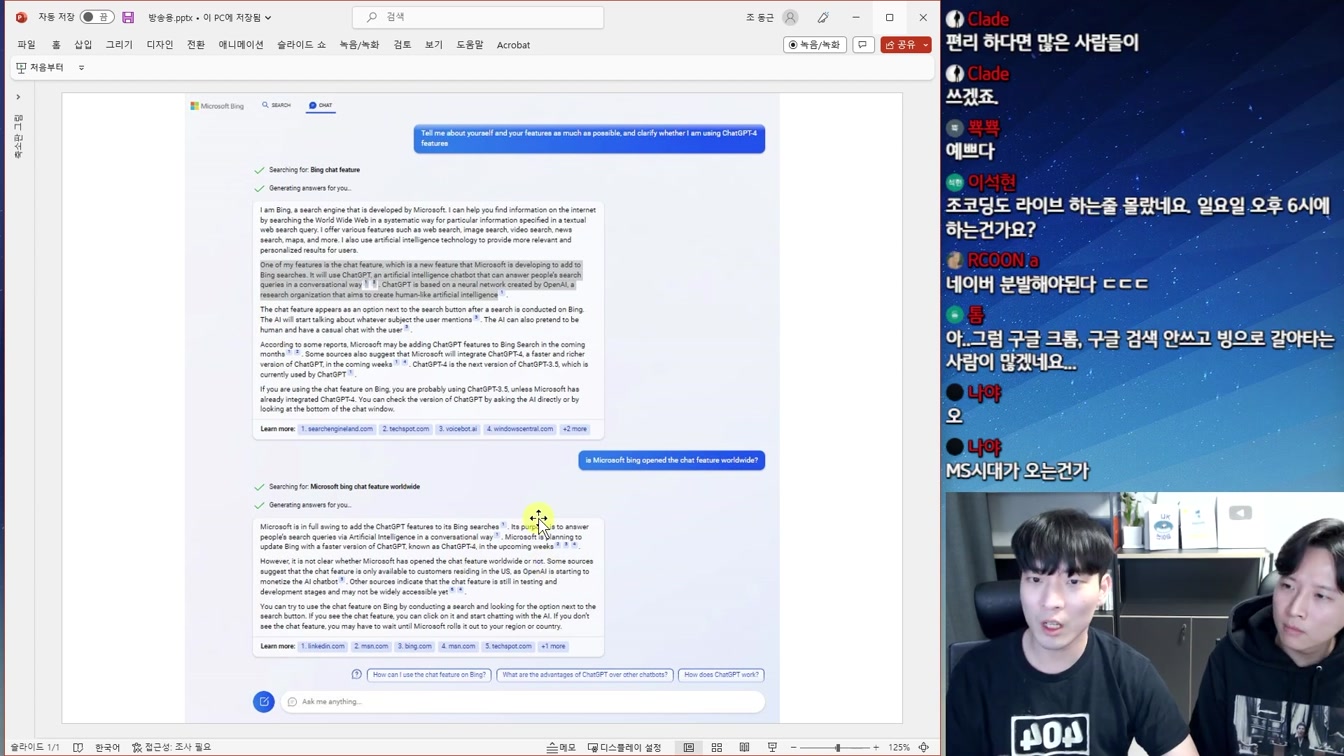
Task: Click the 'Ask me anything...' input field
Action: [523, 702]
